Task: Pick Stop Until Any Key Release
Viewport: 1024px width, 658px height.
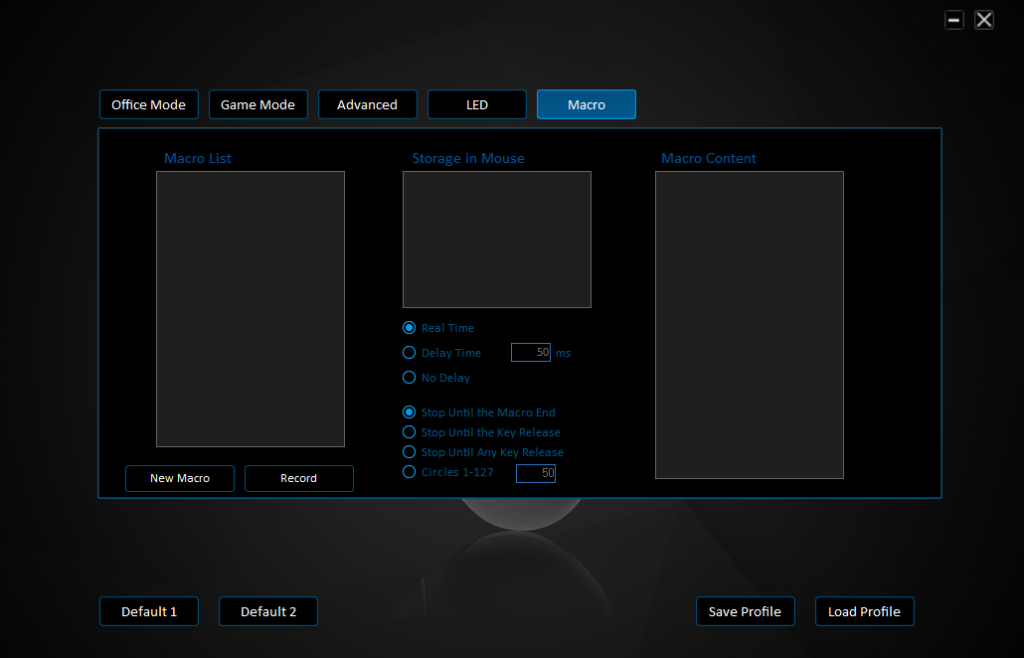Action: [x=409, y=452]
